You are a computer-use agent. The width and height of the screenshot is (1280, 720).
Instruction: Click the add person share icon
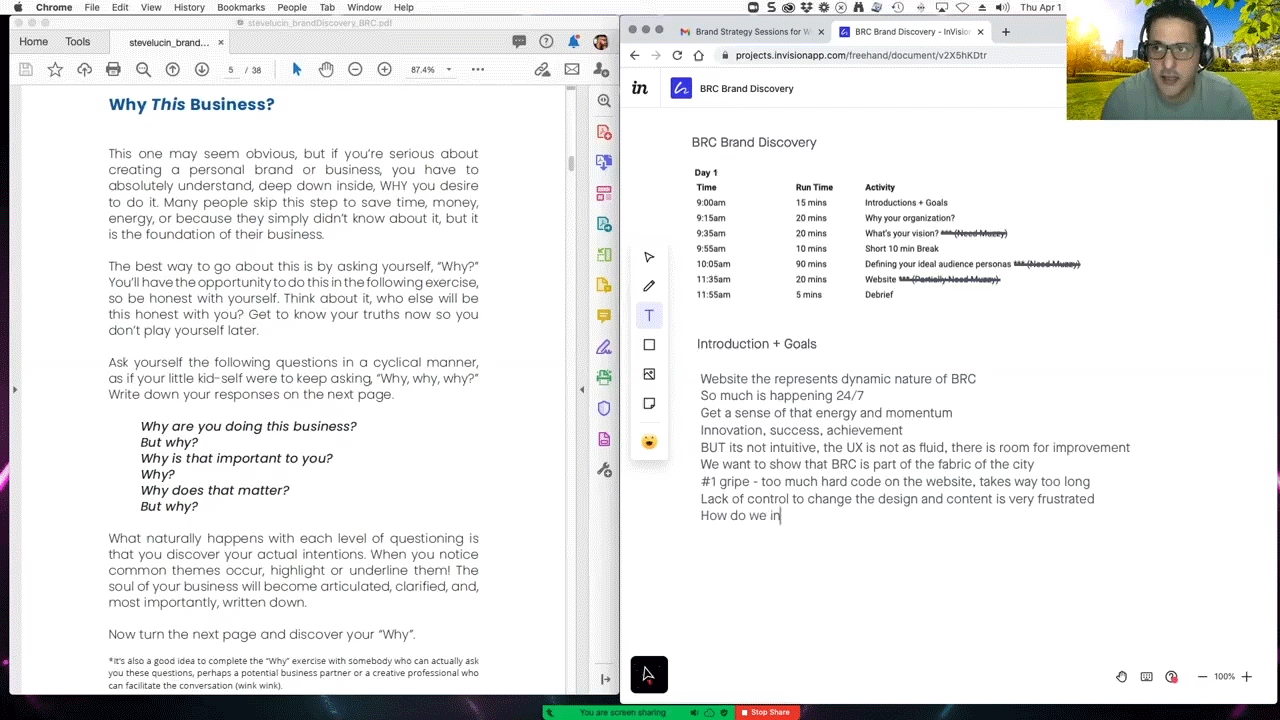pos(601,70)
